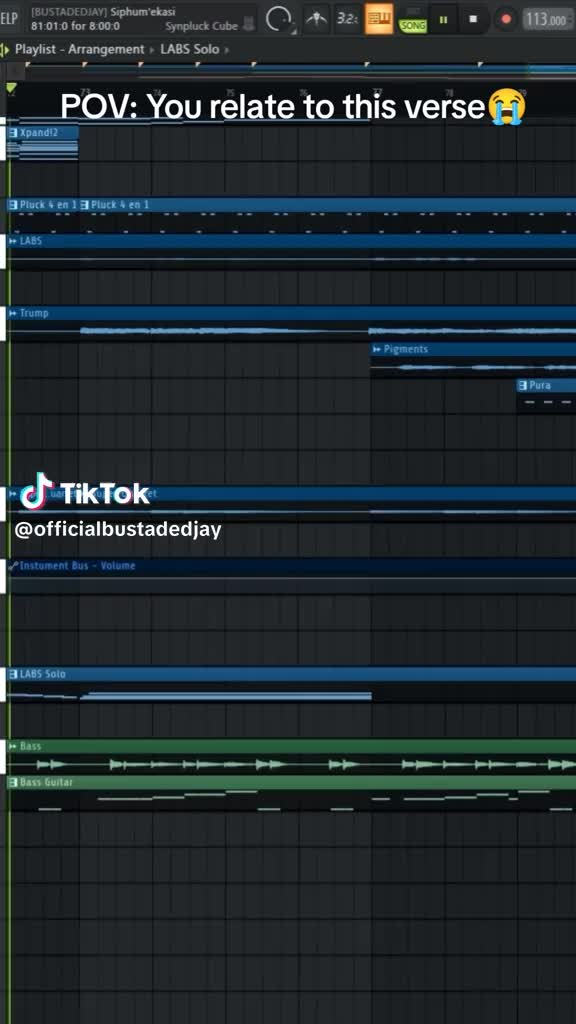Image resolution: width=576 pixels, height=1024 pixels.
Task: Select the LABS audio clip title
Action: coord(31,241)
